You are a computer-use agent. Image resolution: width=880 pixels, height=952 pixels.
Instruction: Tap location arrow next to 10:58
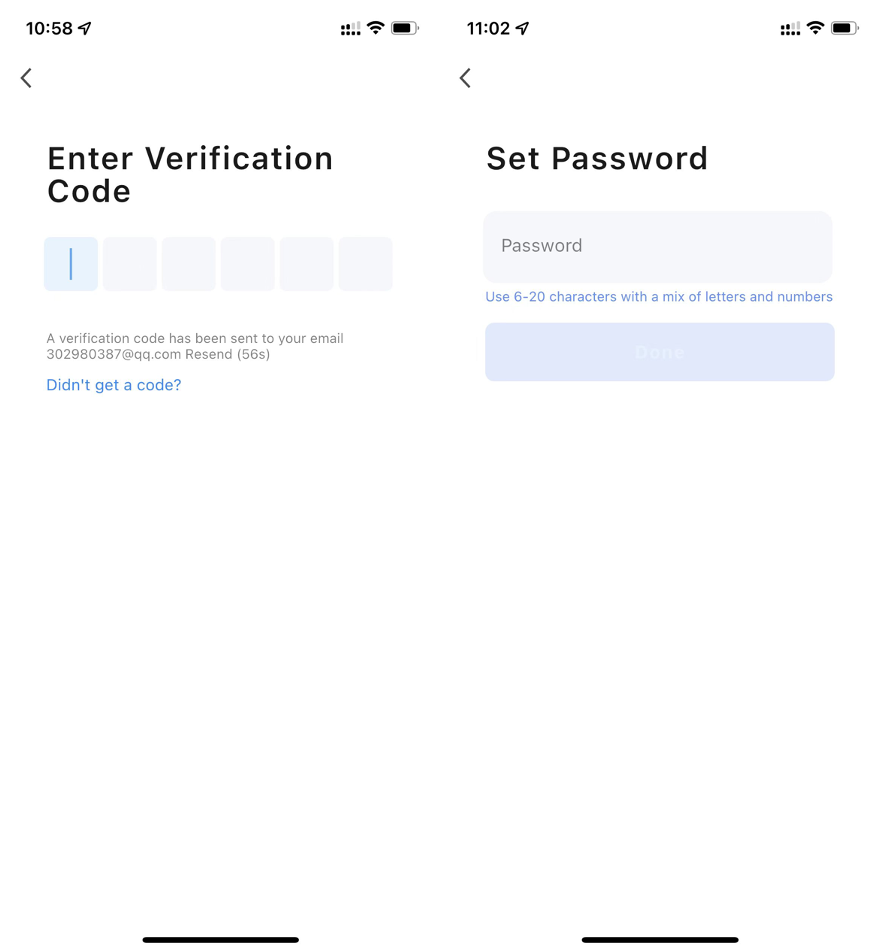pos(85,29)
